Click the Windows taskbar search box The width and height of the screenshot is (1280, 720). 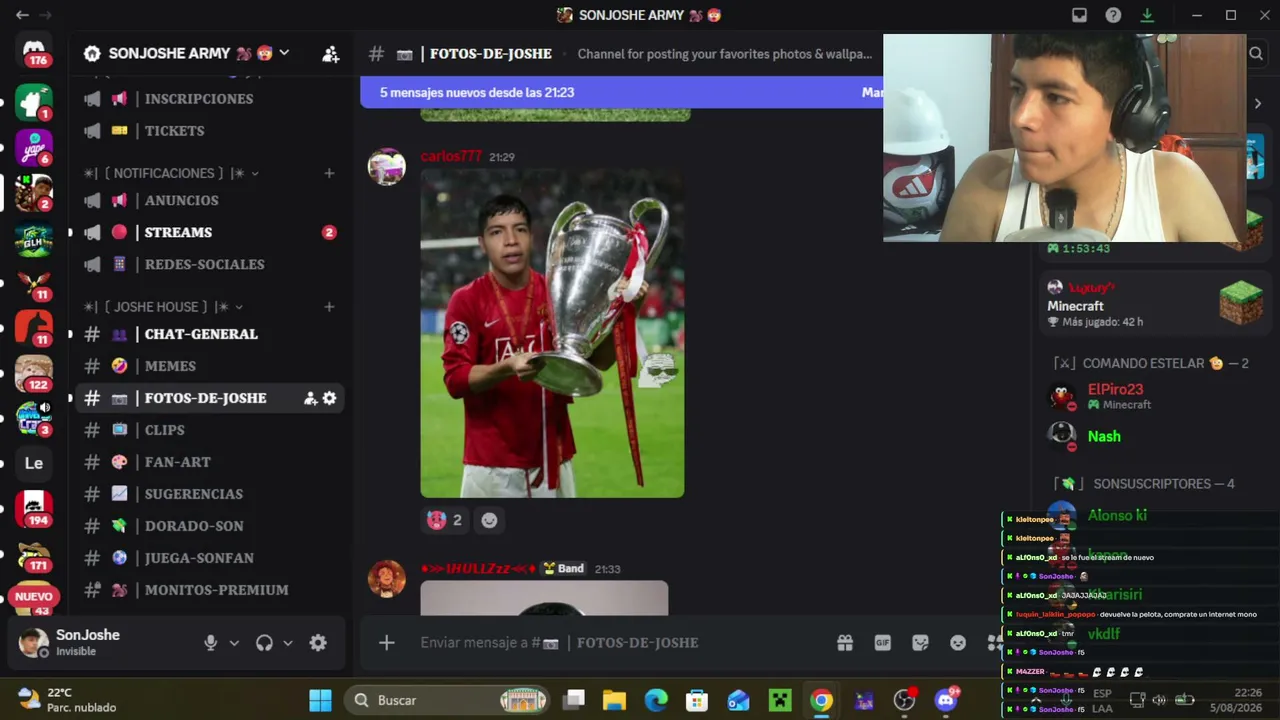[x=448, y=700]
